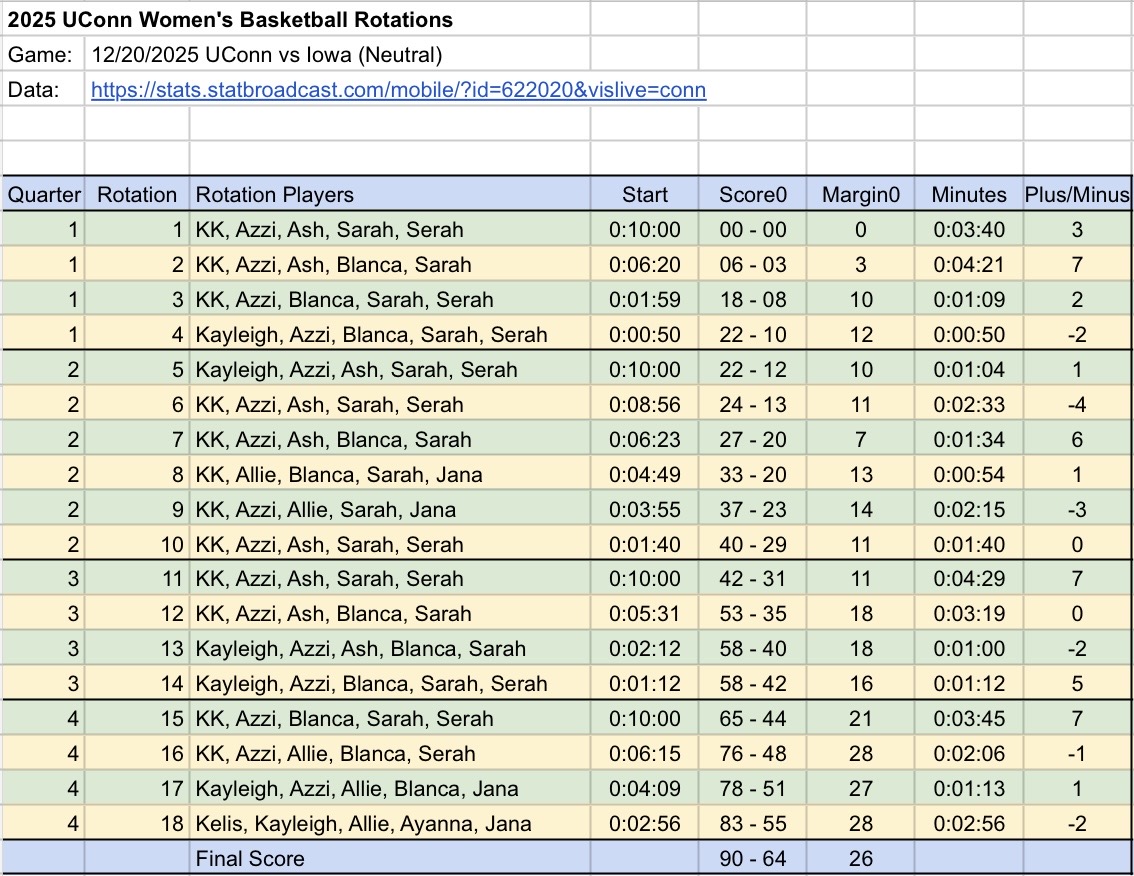This screenshot has width=1134, height=876.
Task: Select the Margin0 header cell
Action: pos(860,195)
